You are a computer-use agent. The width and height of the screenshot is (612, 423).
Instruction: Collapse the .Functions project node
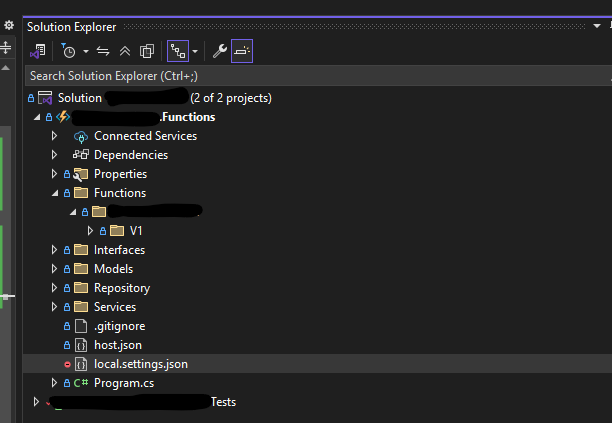point(37,117)
